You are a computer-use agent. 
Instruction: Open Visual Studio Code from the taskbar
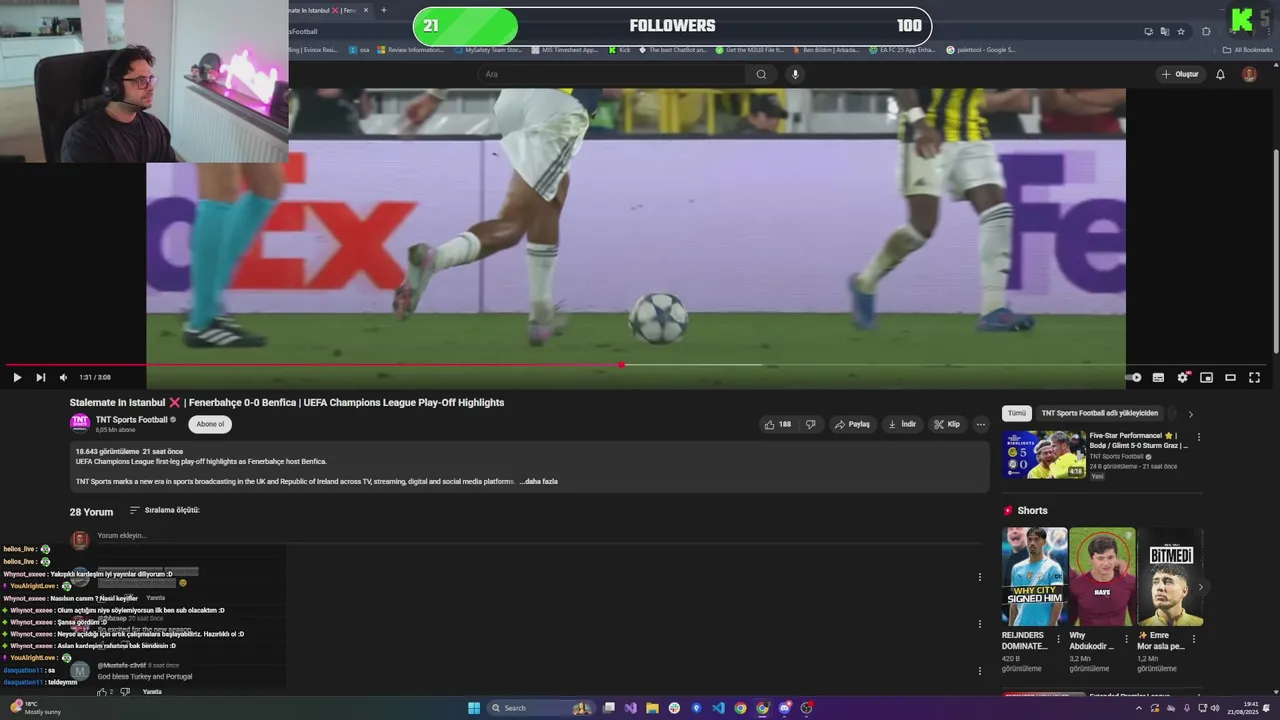click(x=718, y=708)
